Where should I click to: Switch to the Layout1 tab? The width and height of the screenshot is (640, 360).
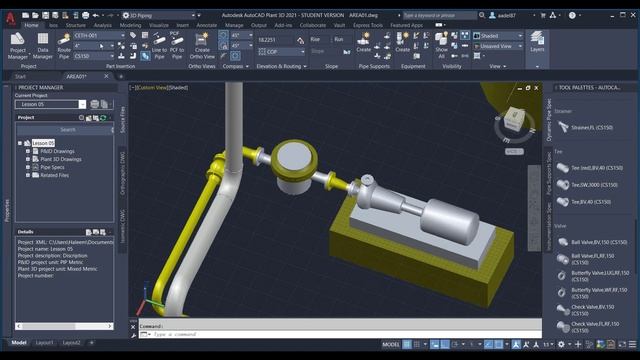(44, 343)
